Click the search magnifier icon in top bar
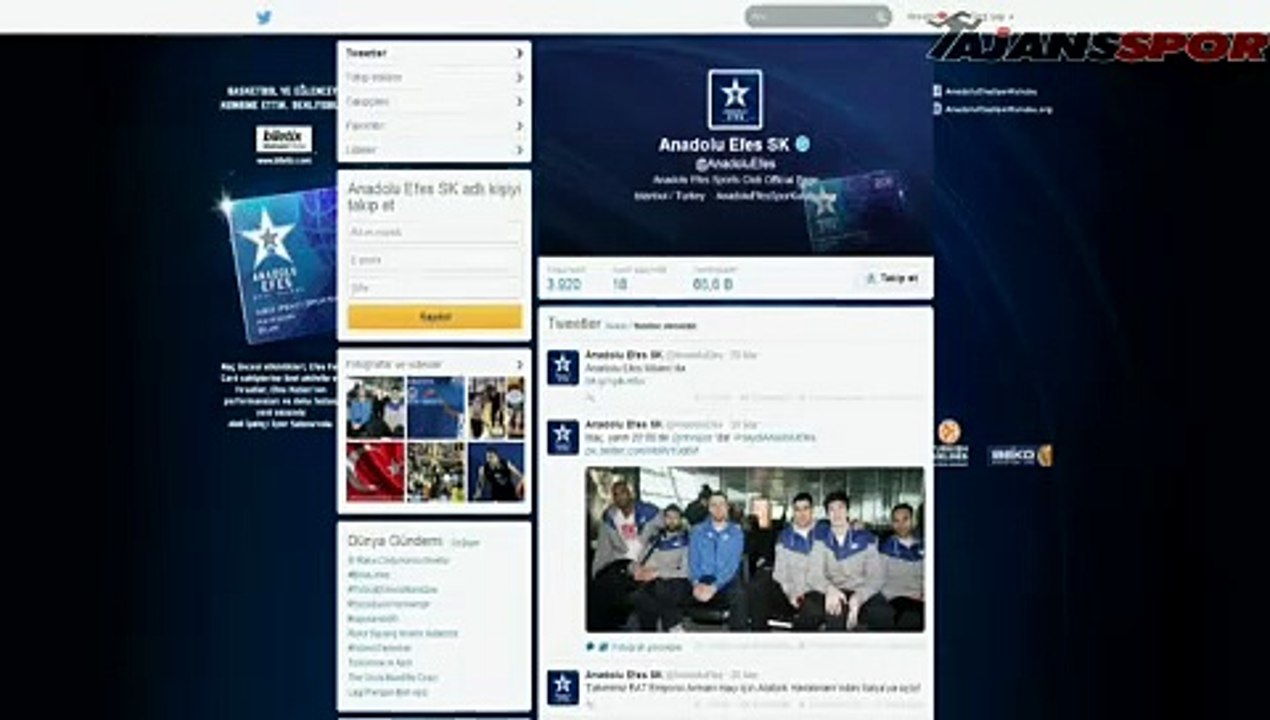 (x=881, y=17)
